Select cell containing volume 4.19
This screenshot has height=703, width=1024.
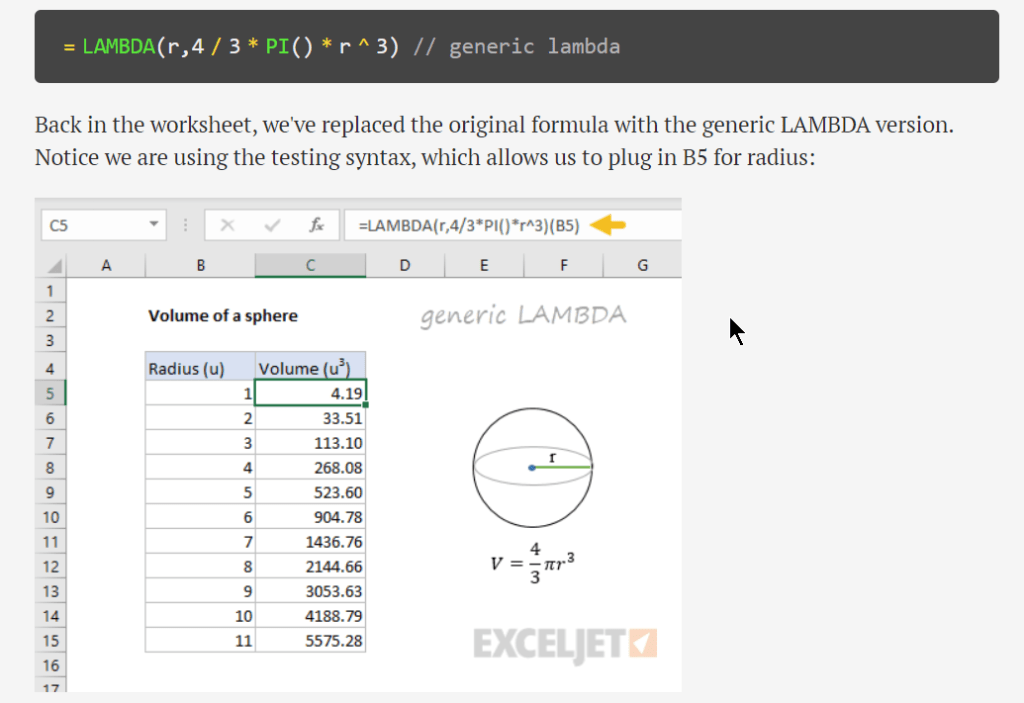tap(310, 393)
